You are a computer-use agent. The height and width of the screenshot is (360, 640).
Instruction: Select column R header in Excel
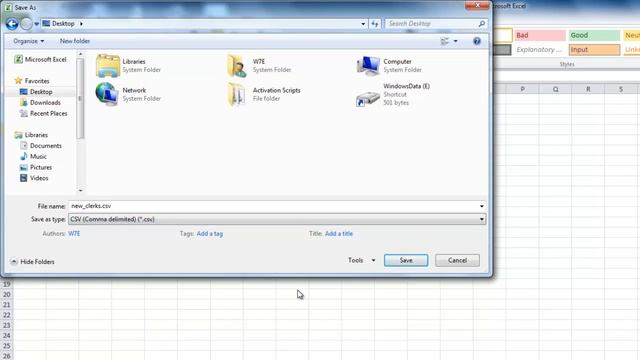point(588,89)
